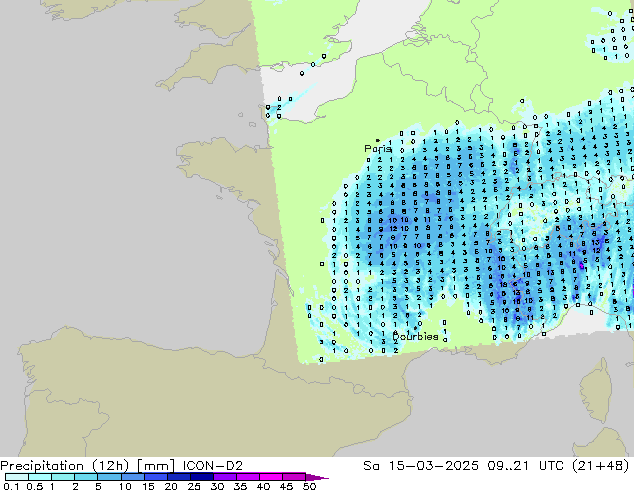634x490 pixels.
Task: Click the 'Precipitation (12h)' title text
Action: pos(65,466)
